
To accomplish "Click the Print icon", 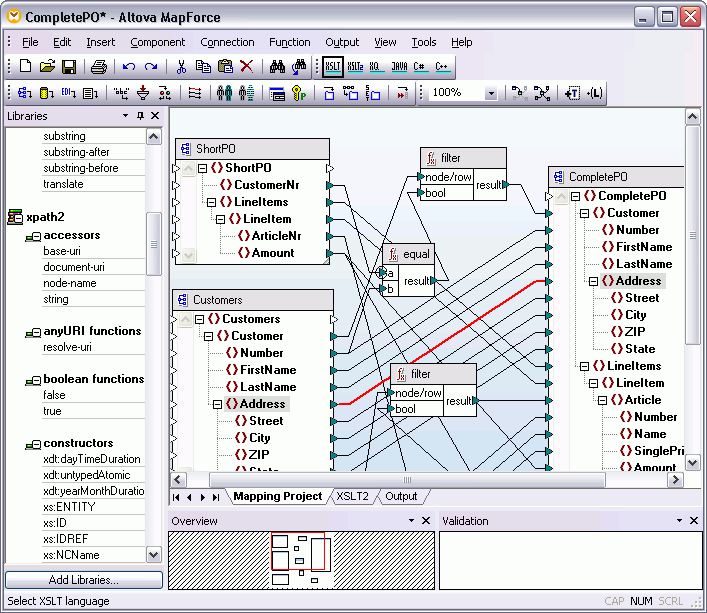I will click(x=99, y=67).
